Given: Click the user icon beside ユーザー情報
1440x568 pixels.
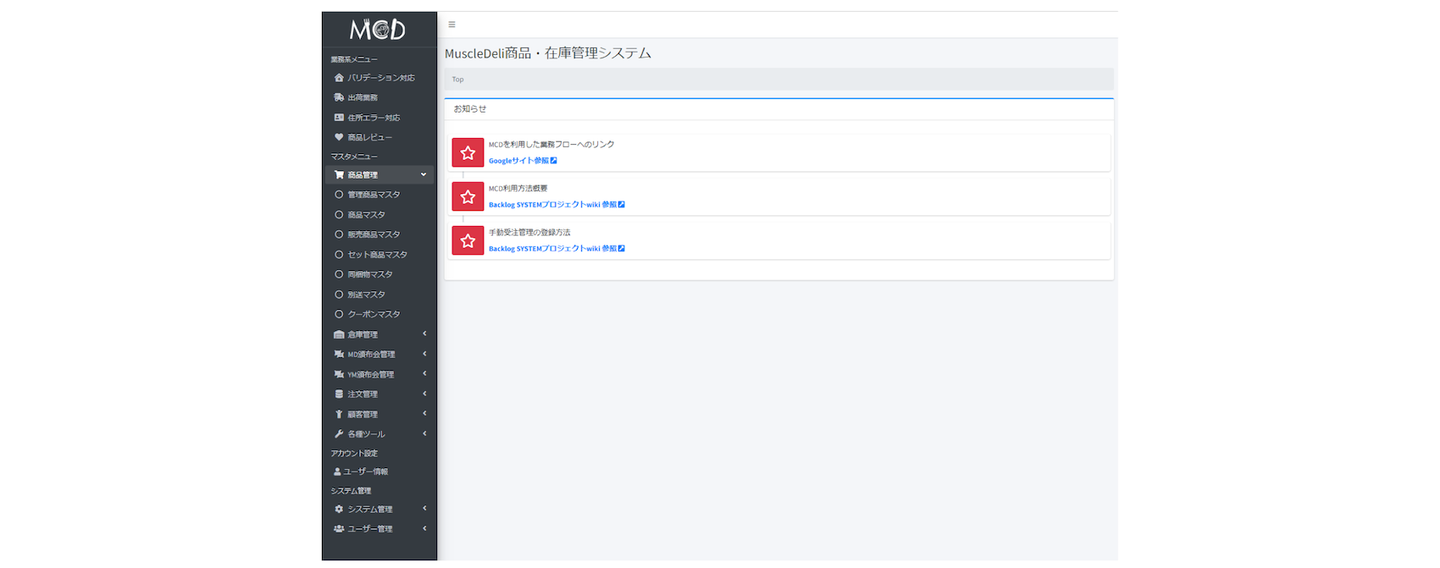Looking at the screenshot, I should click(337, 471).
